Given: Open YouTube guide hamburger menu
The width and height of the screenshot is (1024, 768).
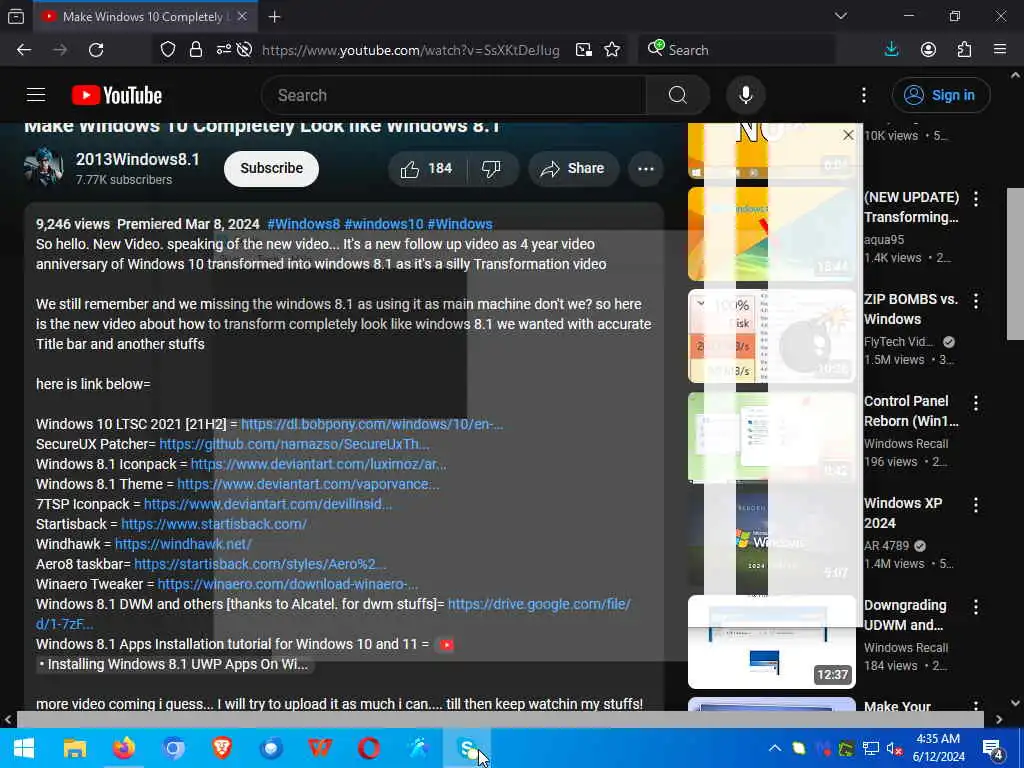Looking at the screenshot, I should (36, 95).
